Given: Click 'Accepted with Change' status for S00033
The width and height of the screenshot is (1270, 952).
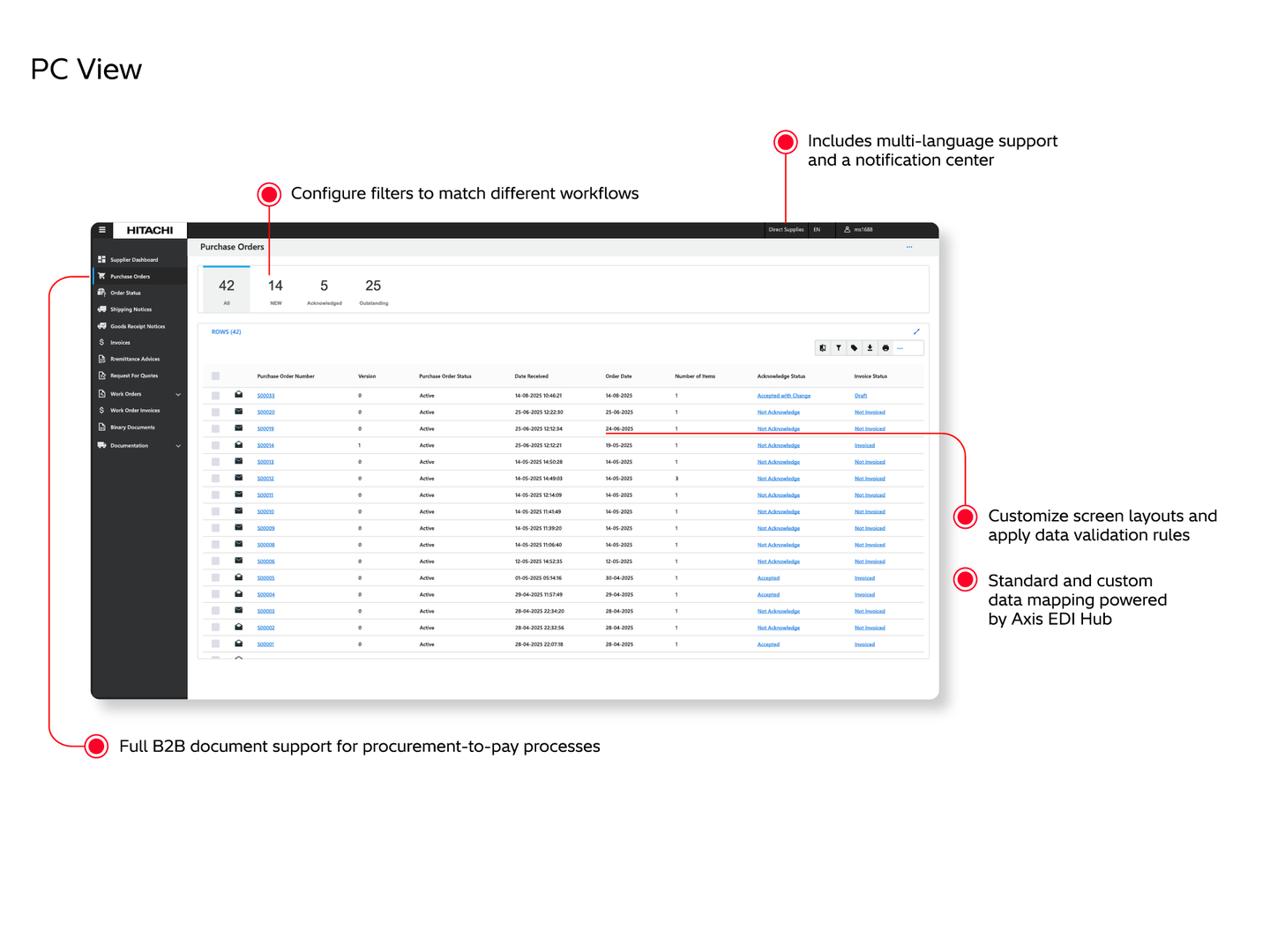Looking at the screenshot, I should pyautogui.click(x=783, y=396).
